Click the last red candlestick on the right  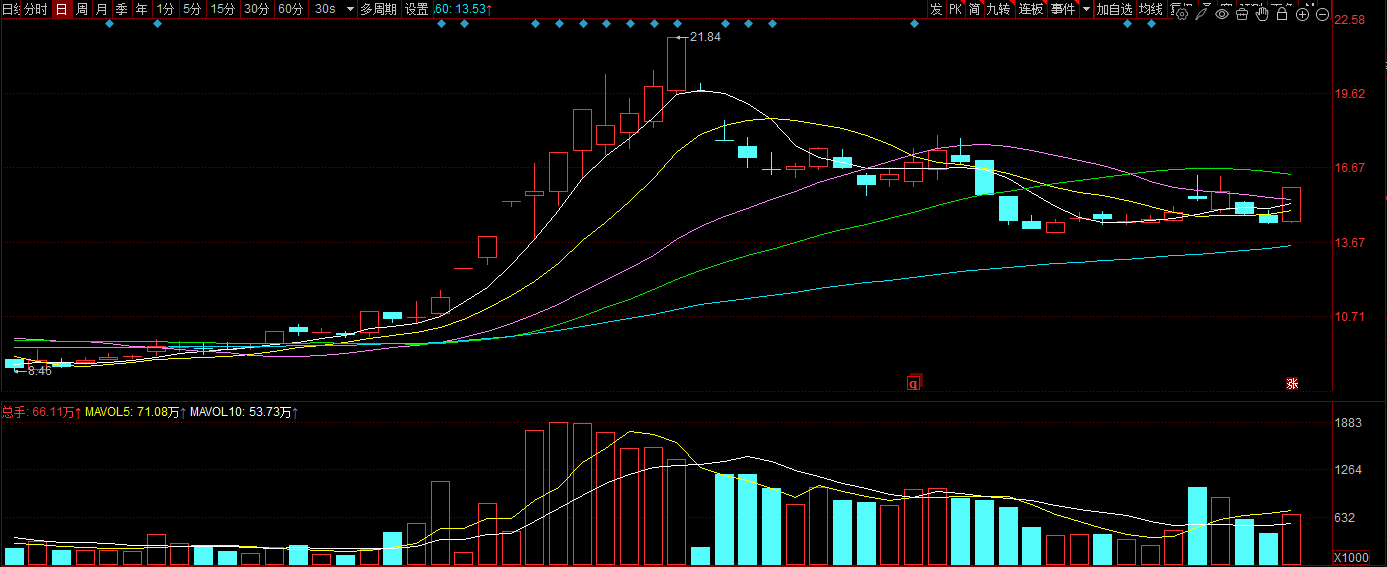click(x=1291, y=204)
